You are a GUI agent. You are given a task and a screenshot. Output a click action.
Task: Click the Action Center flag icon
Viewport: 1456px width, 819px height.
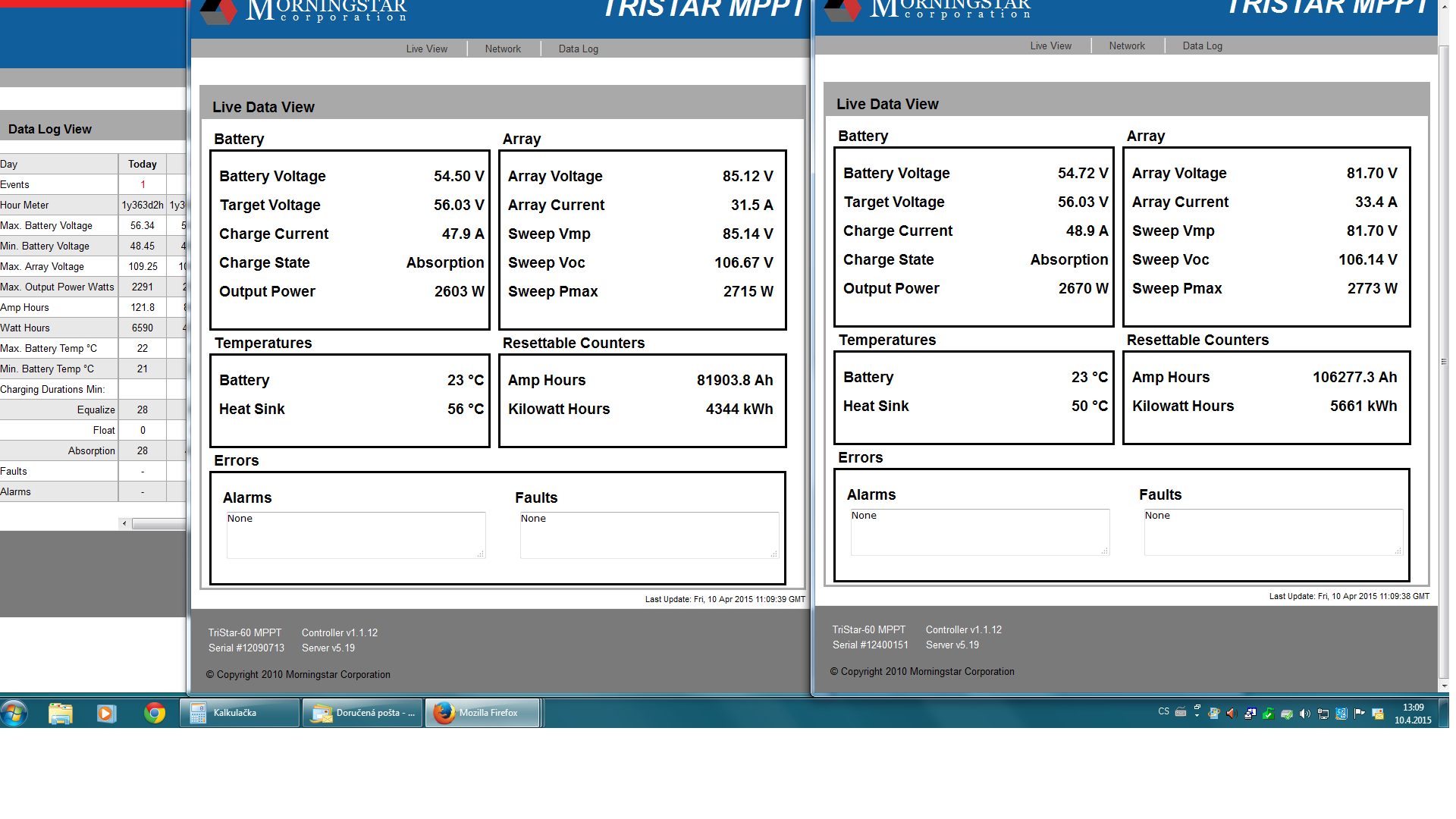point(1359,714)
